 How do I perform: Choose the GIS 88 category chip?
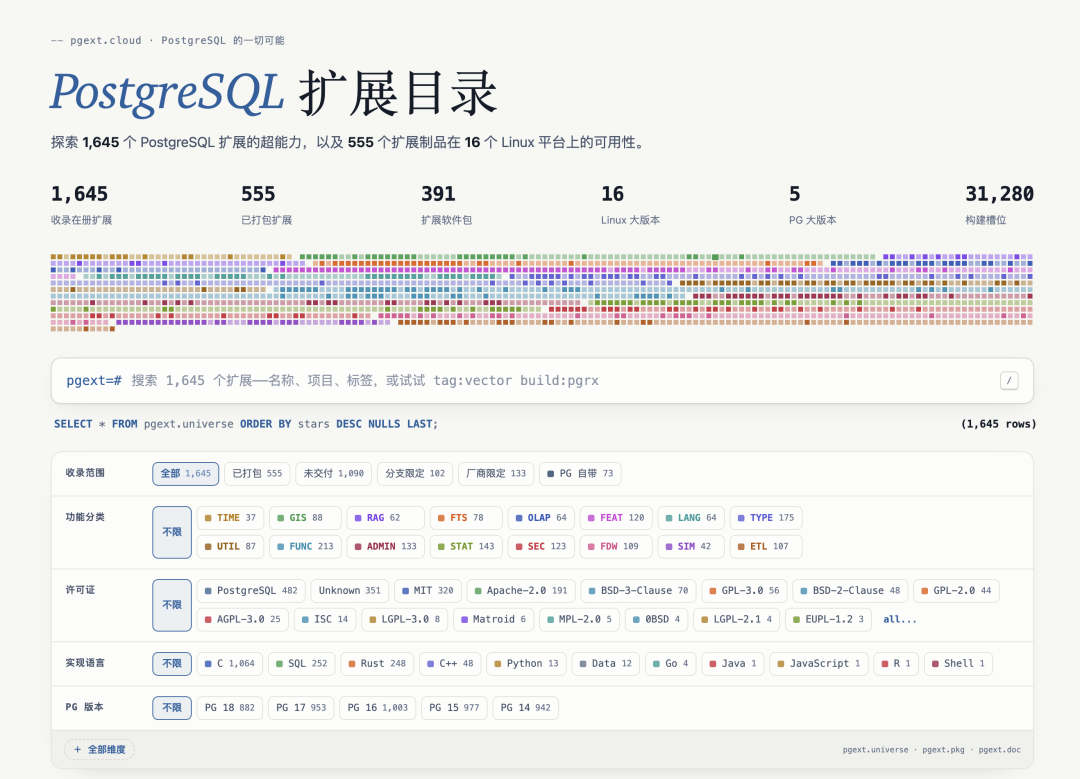[x=305, y=517]
